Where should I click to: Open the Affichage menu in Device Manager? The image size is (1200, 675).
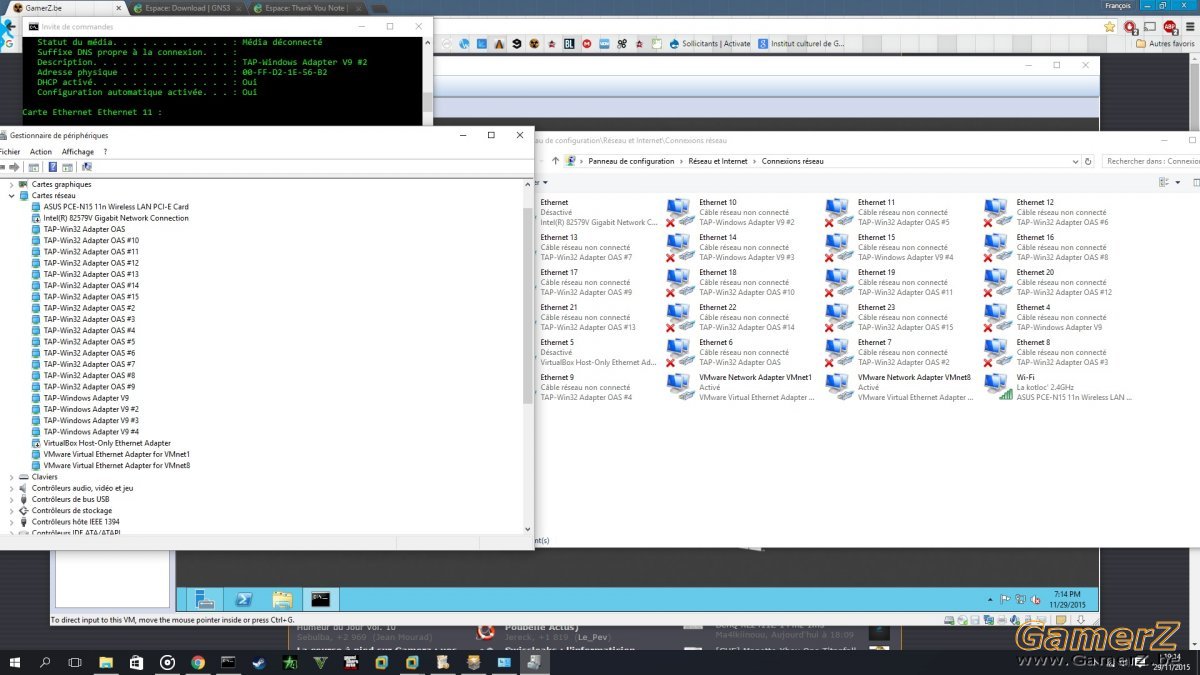(x=78, y=152)
